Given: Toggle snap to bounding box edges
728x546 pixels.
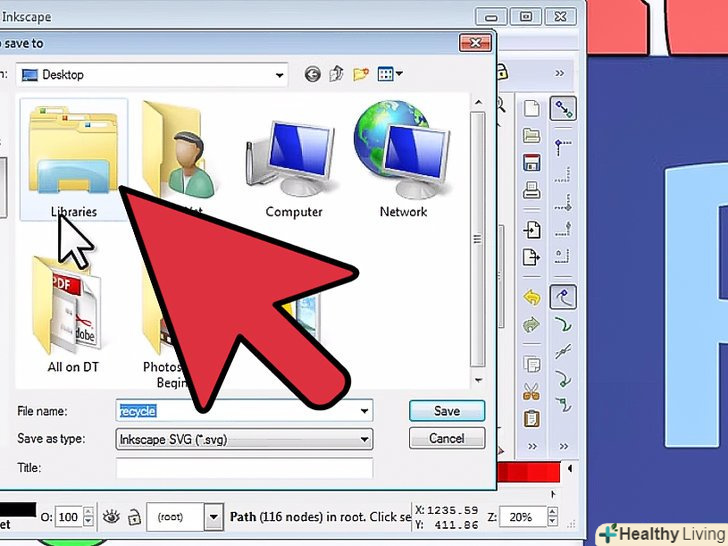Looking at the screenshot, I should click(x=563, y=175).
